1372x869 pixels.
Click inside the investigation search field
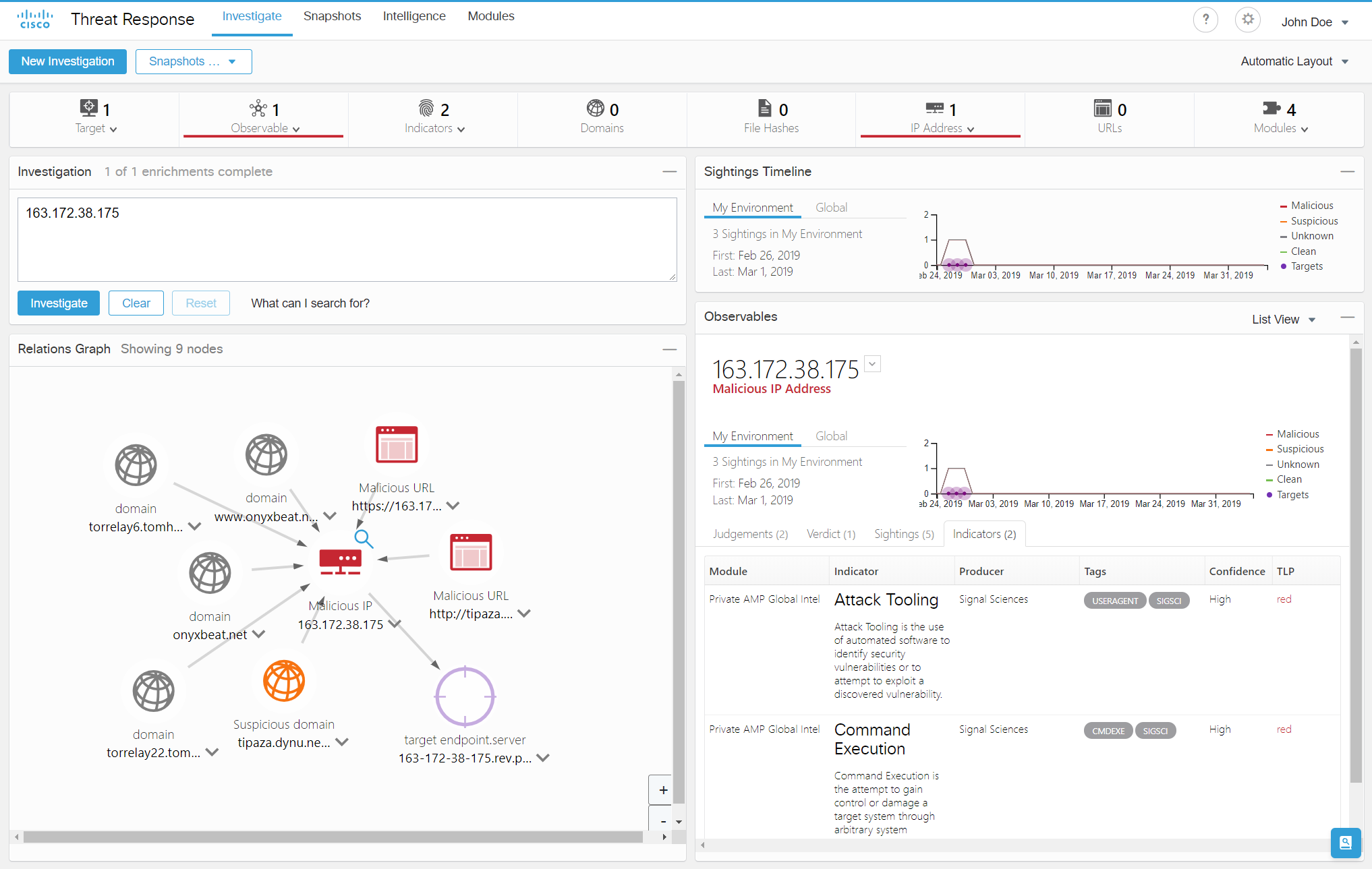346,239
